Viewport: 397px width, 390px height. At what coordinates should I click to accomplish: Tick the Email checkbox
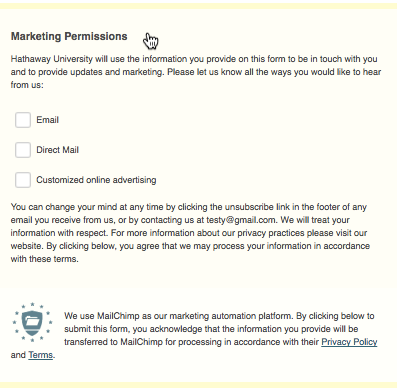tap(23, 120)
